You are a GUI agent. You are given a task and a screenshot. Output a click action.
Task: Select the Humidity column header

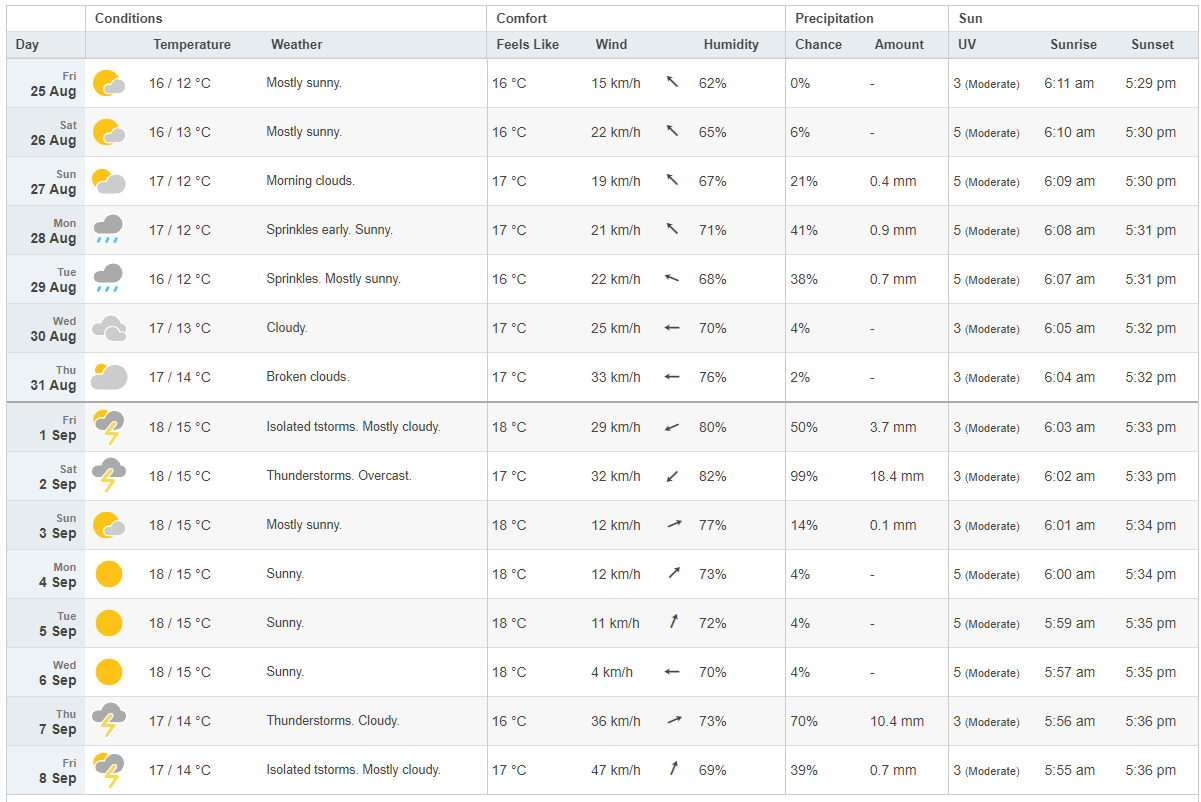point(731,45)
